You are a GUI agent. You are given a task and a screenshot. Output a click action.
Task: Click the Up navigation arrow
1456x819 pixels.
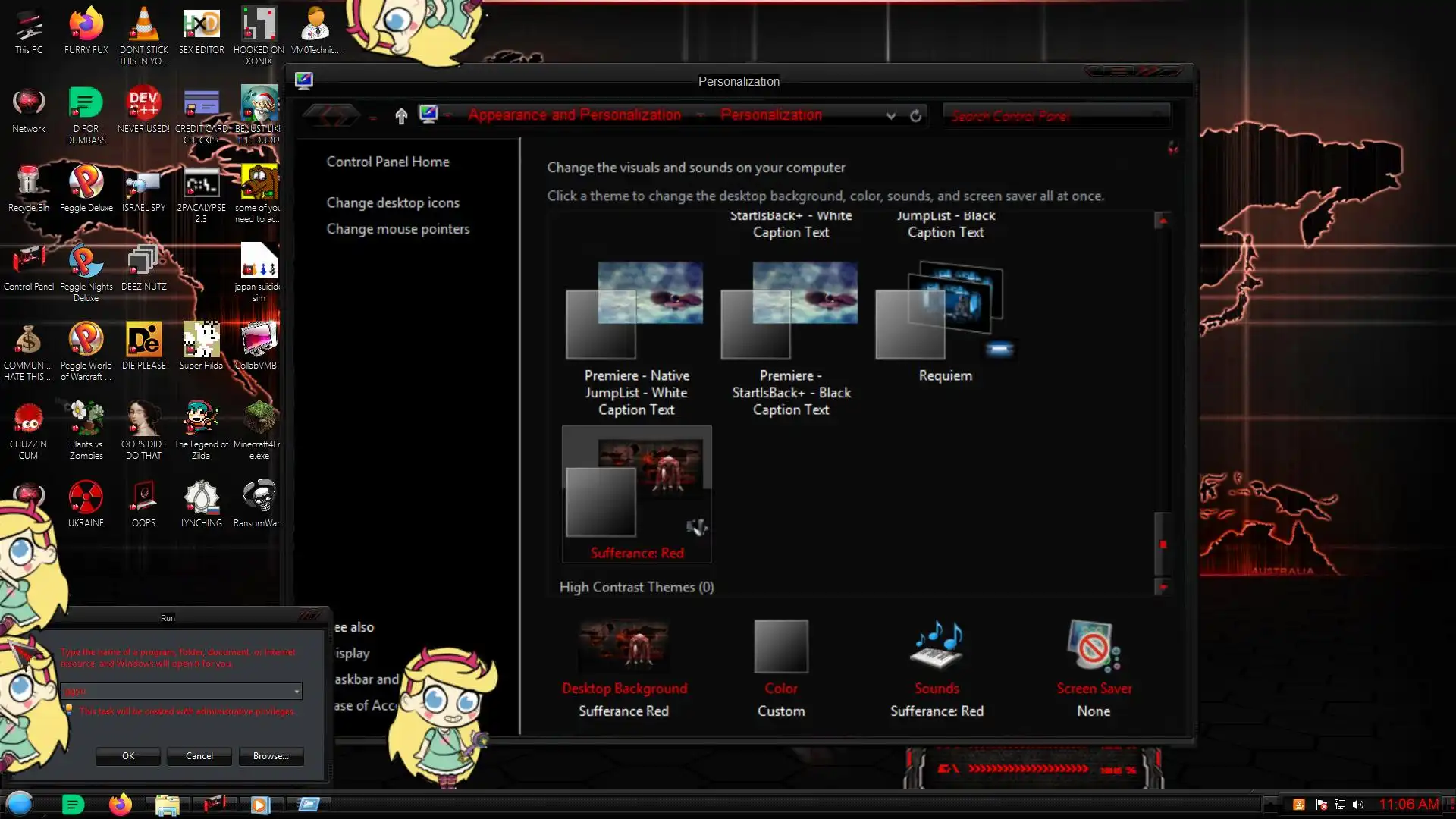tap(401, 115)
